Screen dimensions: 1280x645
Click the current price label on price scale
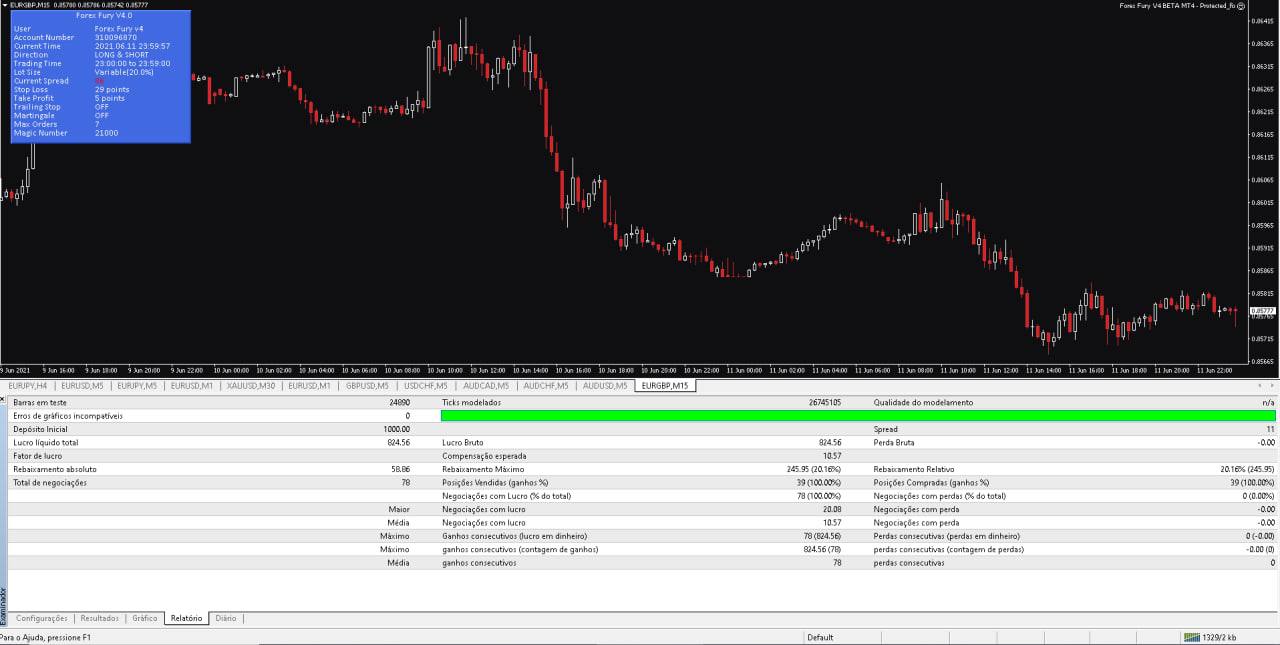pos(1264,311)
